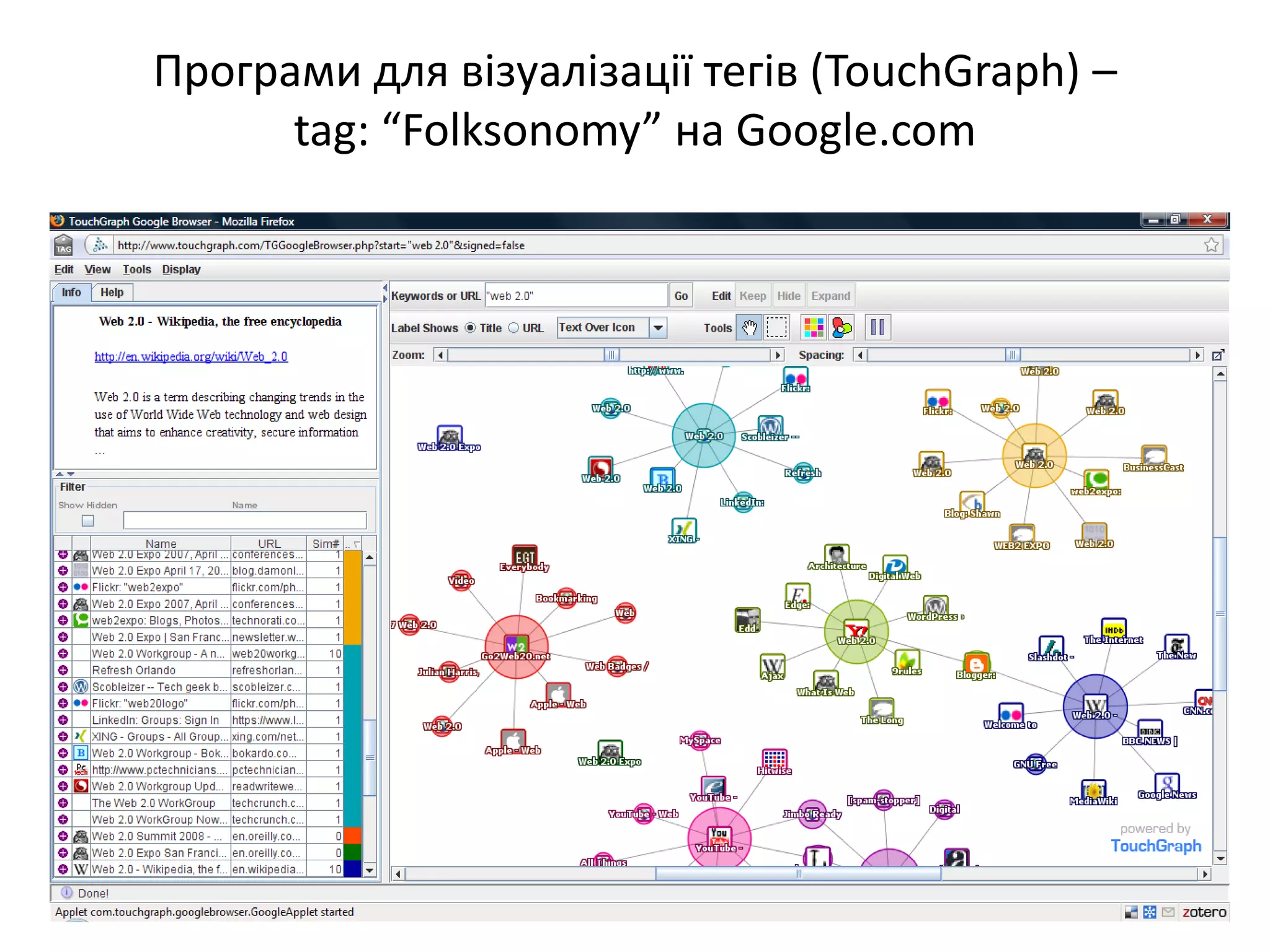Click the toolbar Edit button
This screenshot has height=952, width=1270.
[x=721, y=296]
